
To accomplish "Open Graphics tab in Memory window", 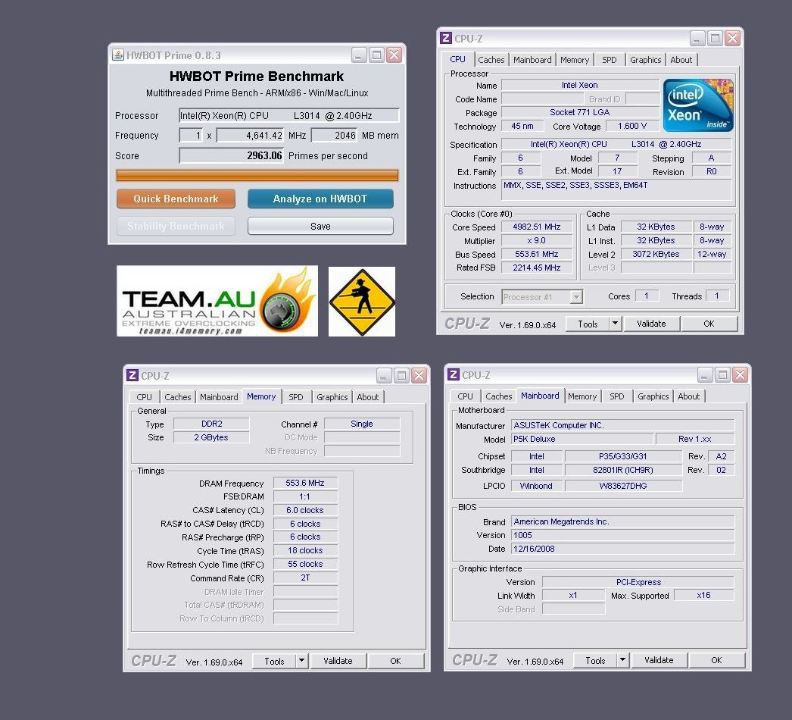I will (332, 397).
